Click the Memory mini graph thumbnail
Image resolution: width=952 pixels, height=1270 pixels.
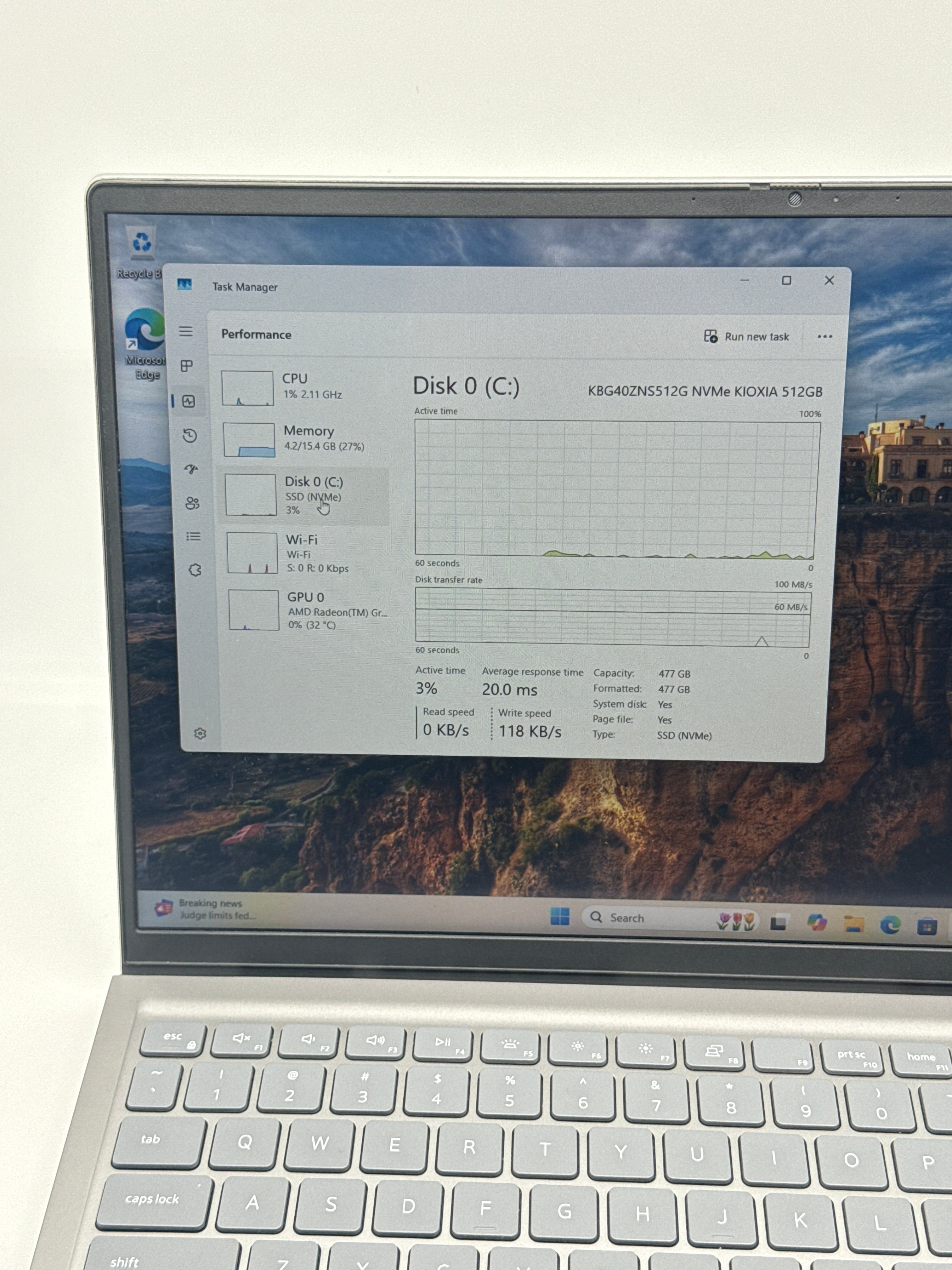click(x=249, y=440)
